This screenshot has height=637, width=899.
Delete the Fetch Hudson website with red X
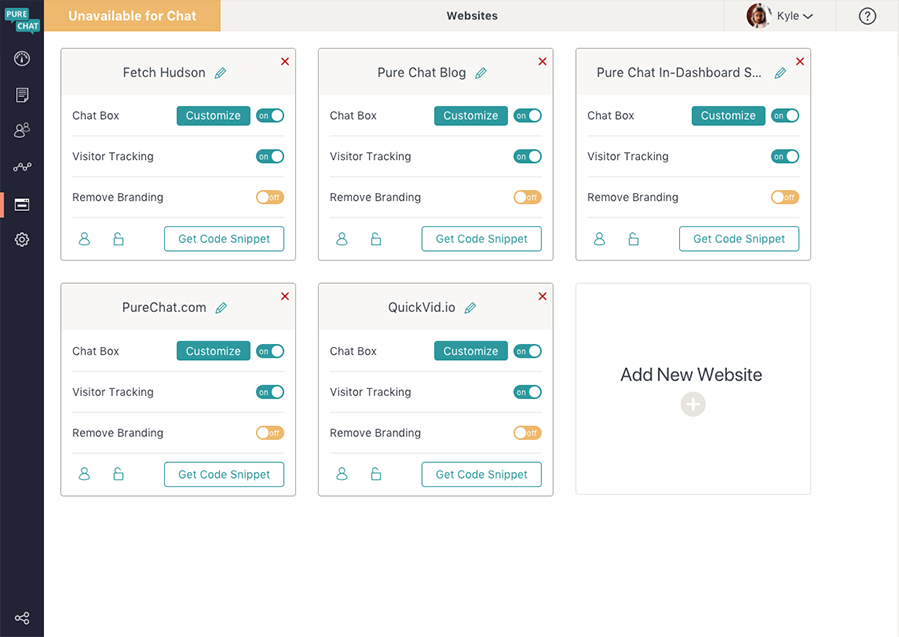point(285,61)
